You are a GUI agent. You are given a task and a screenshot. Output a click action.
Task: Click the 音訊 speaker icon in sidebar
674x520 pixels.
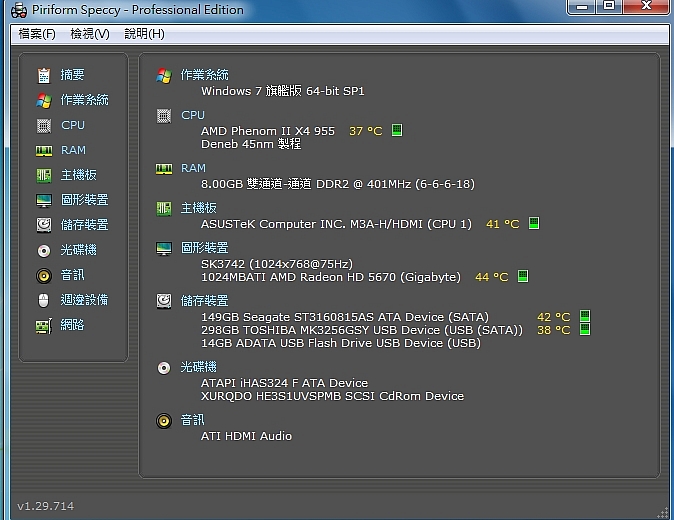click(x=44, y=275)
